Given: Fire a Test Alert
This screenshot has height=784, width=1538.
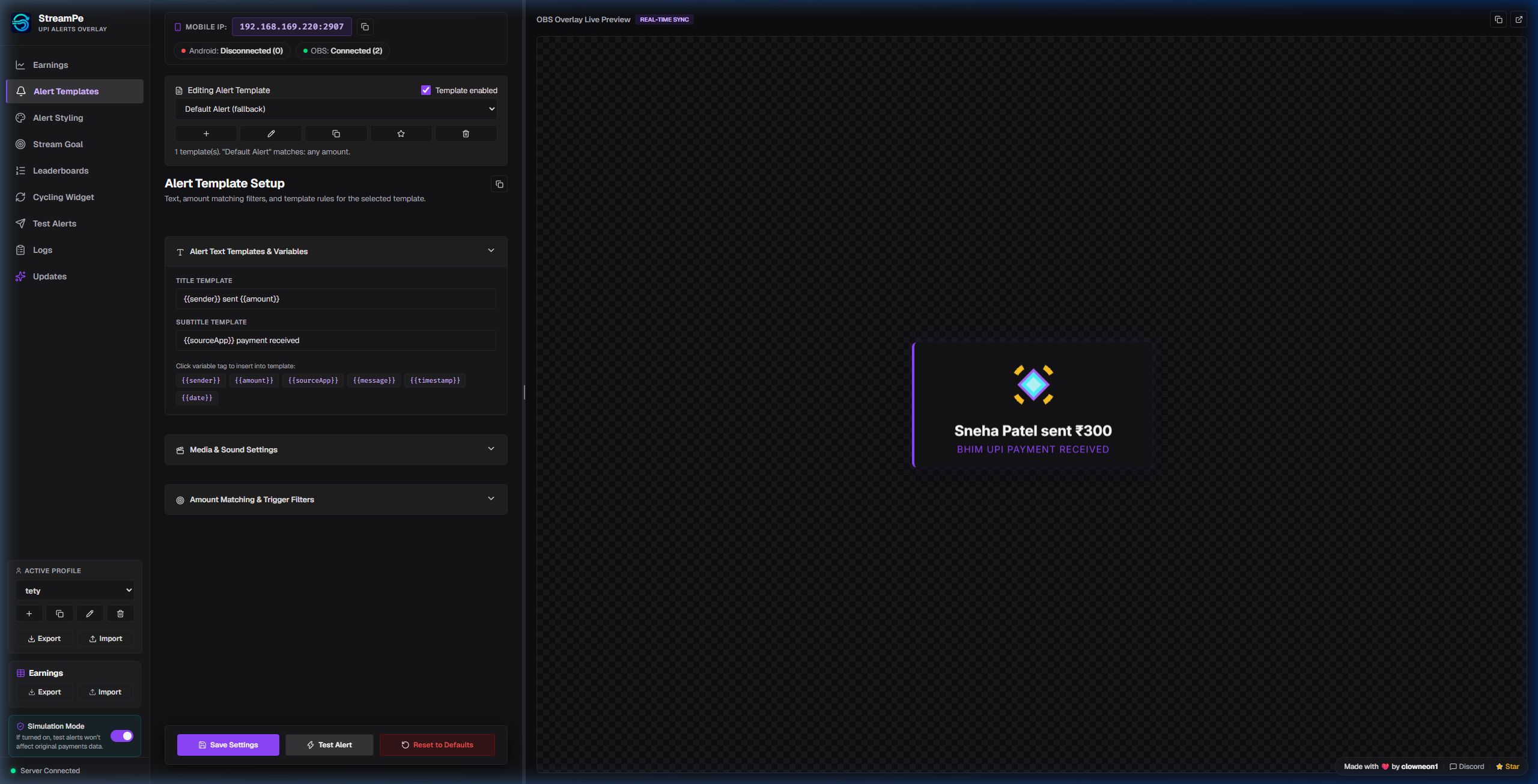Looking at the screenshot, I should [329, 745].
